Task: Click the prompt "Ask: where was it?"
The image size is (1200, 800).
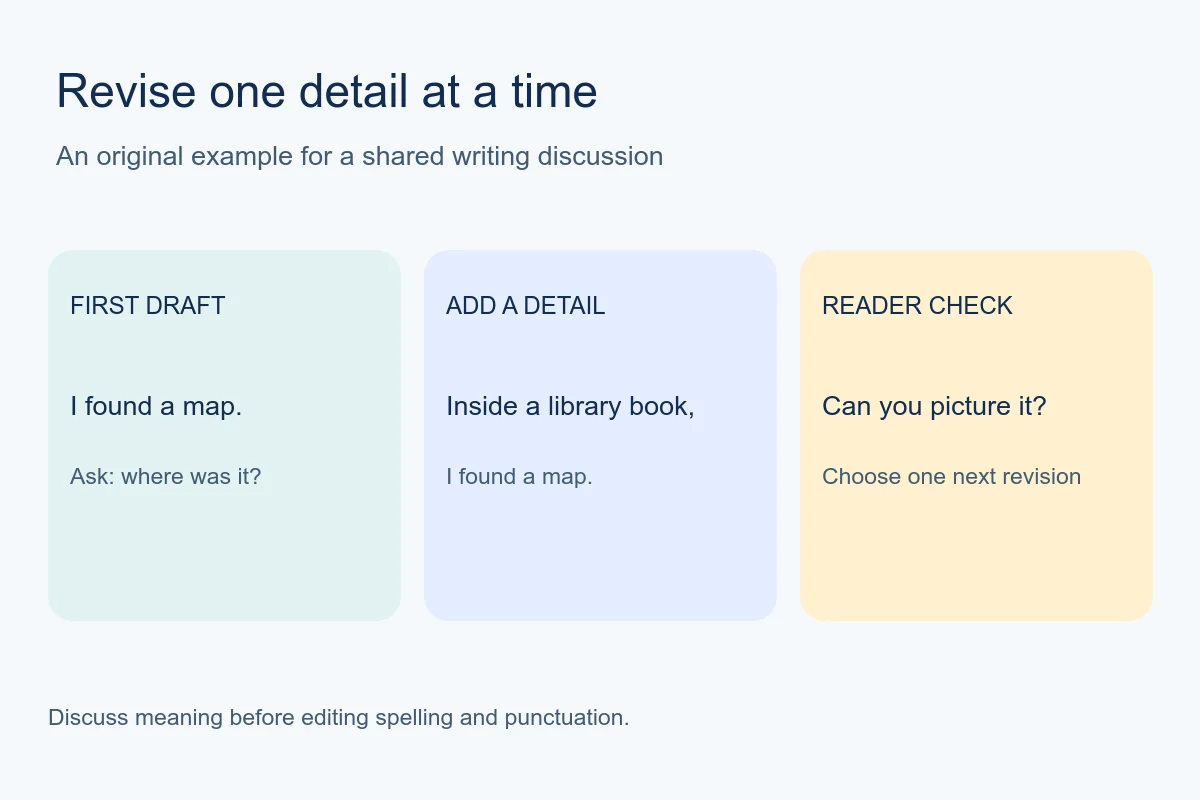Action: [166, 476]
